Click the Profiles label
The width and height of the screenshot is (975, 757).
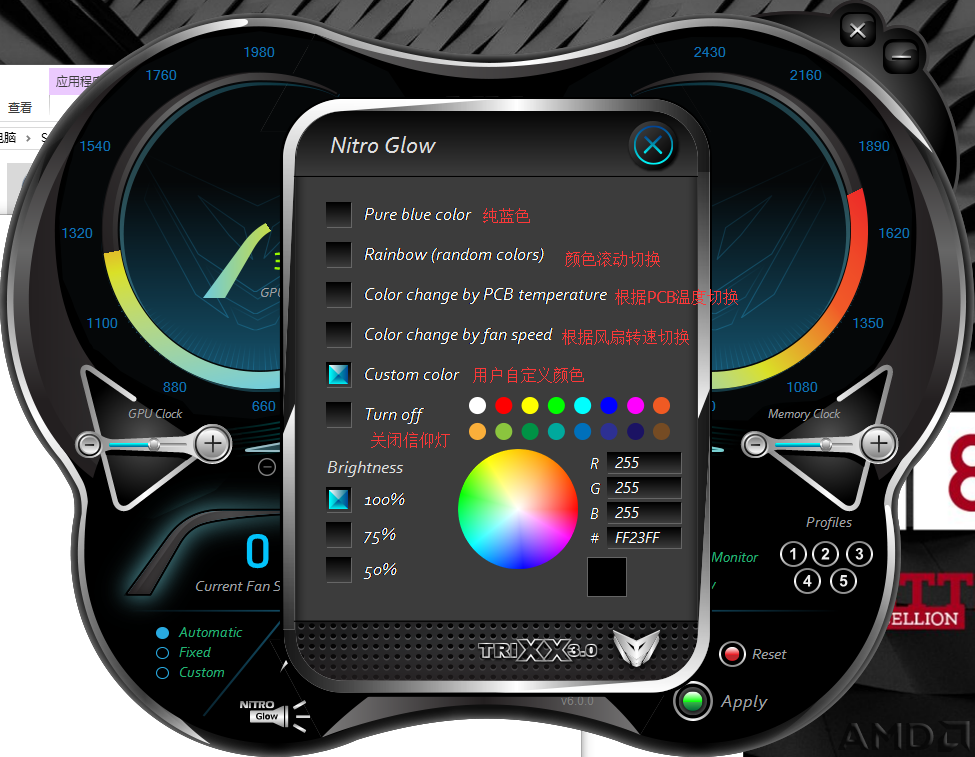(829, 522)
